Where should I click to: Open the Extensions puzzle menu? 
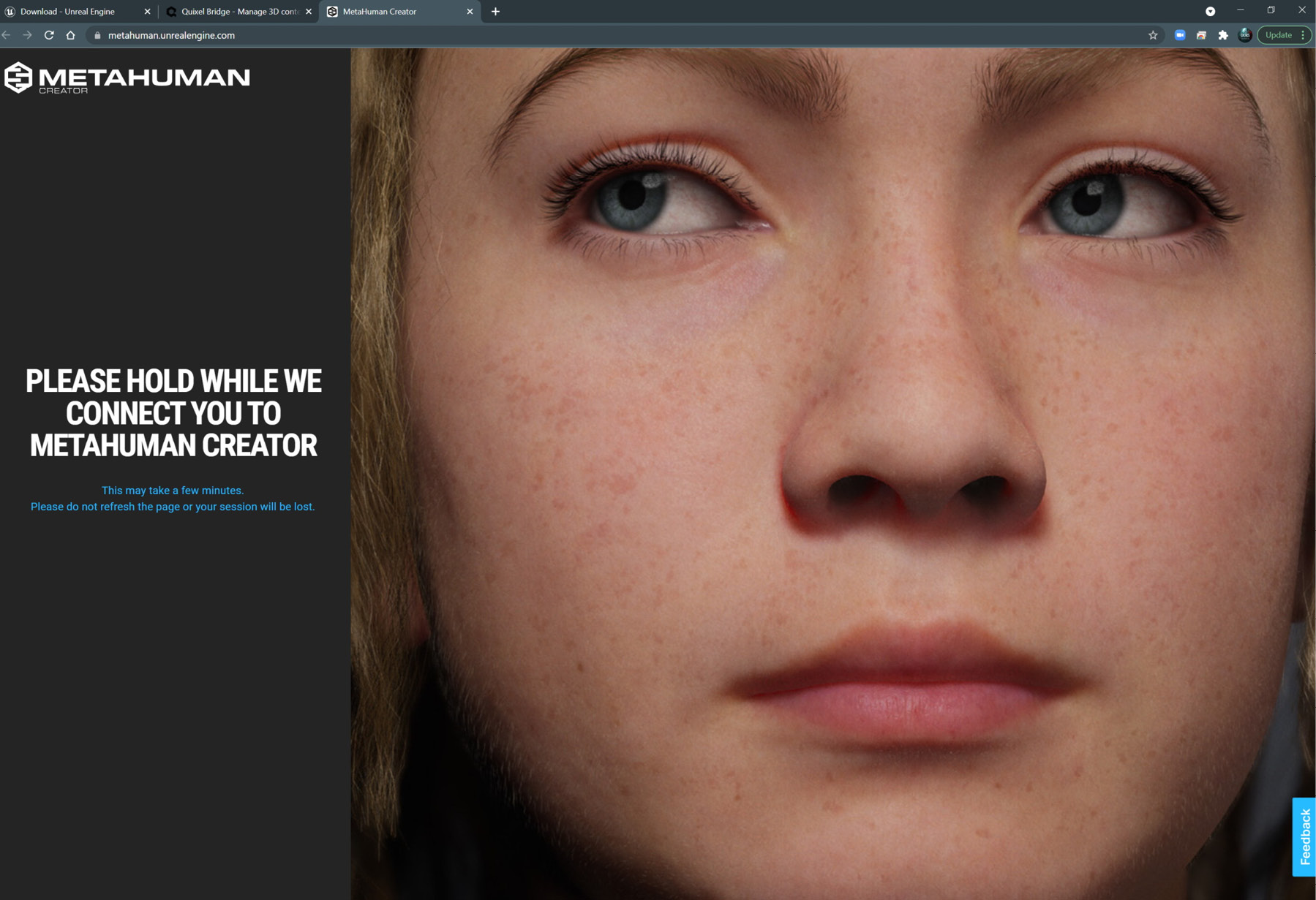pyautogui.click(x=1223, y=35)
